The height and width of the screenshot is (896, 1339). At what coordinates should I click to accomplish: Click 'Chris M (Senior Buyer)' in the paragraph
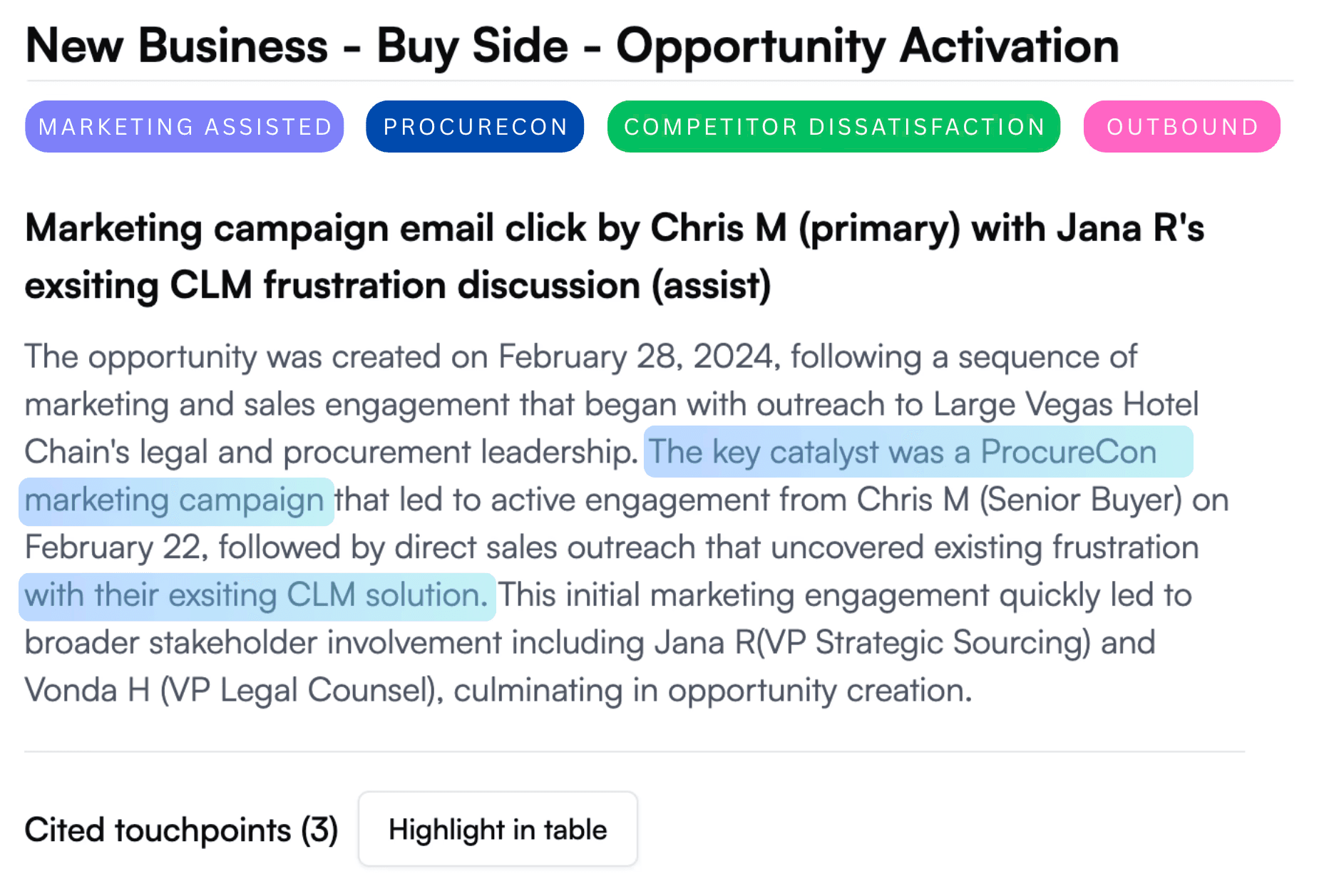point(1020,500)
